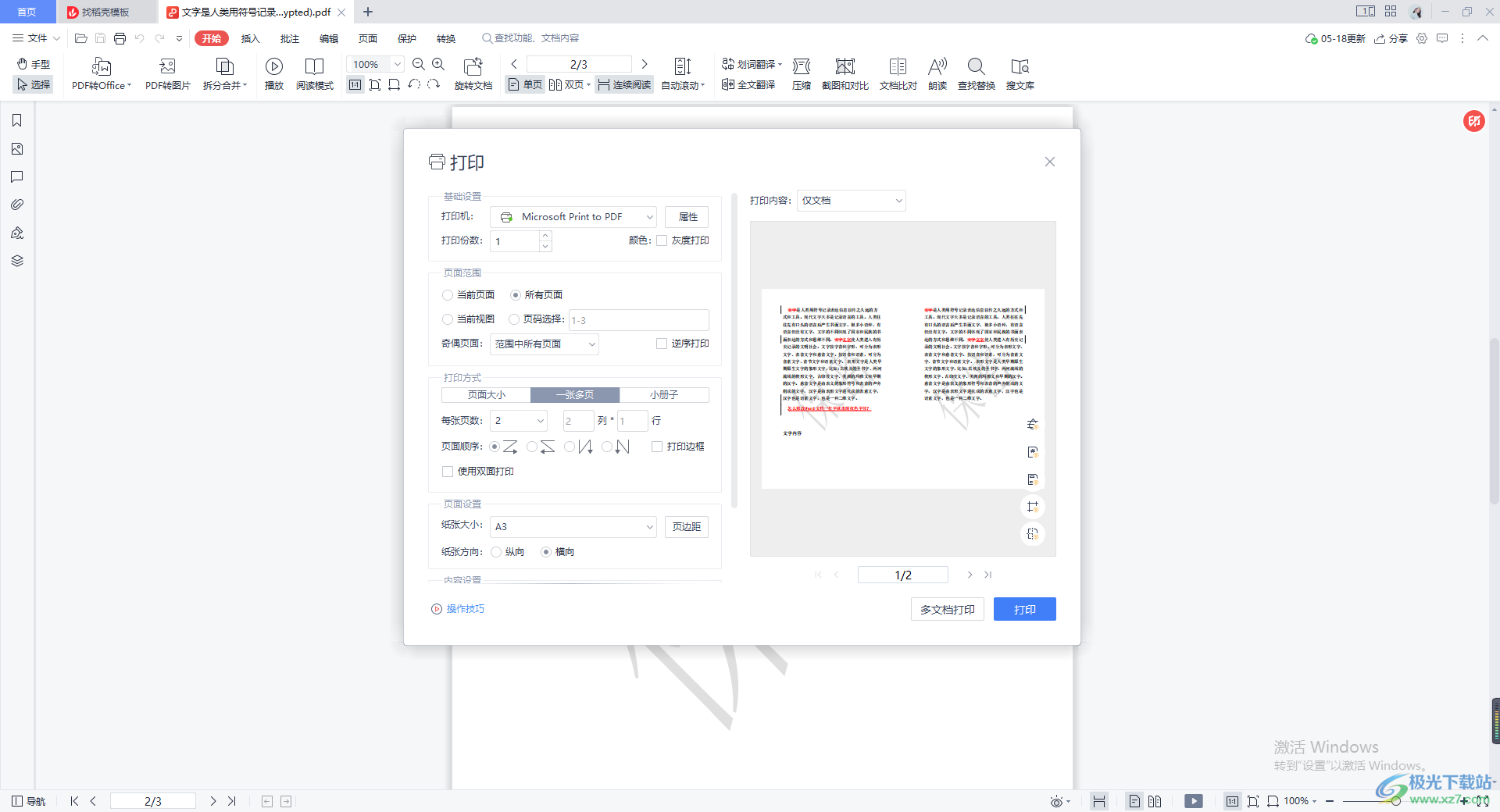Open layers panel in left sidebar

[17, 261]
